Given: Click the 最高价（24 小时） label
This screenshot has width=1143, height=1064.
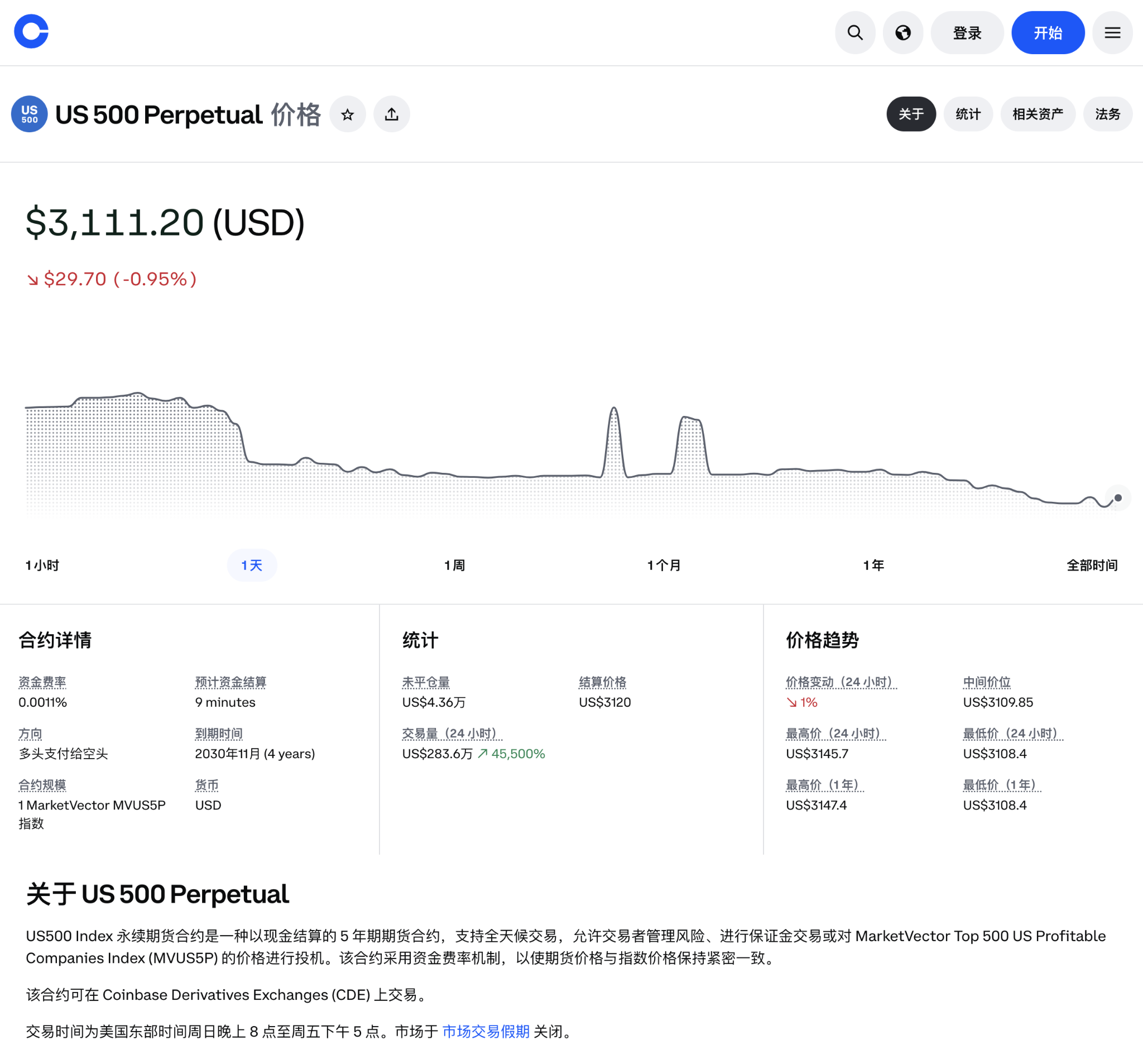Looking at the screenshot, I should tap(835, 734).
